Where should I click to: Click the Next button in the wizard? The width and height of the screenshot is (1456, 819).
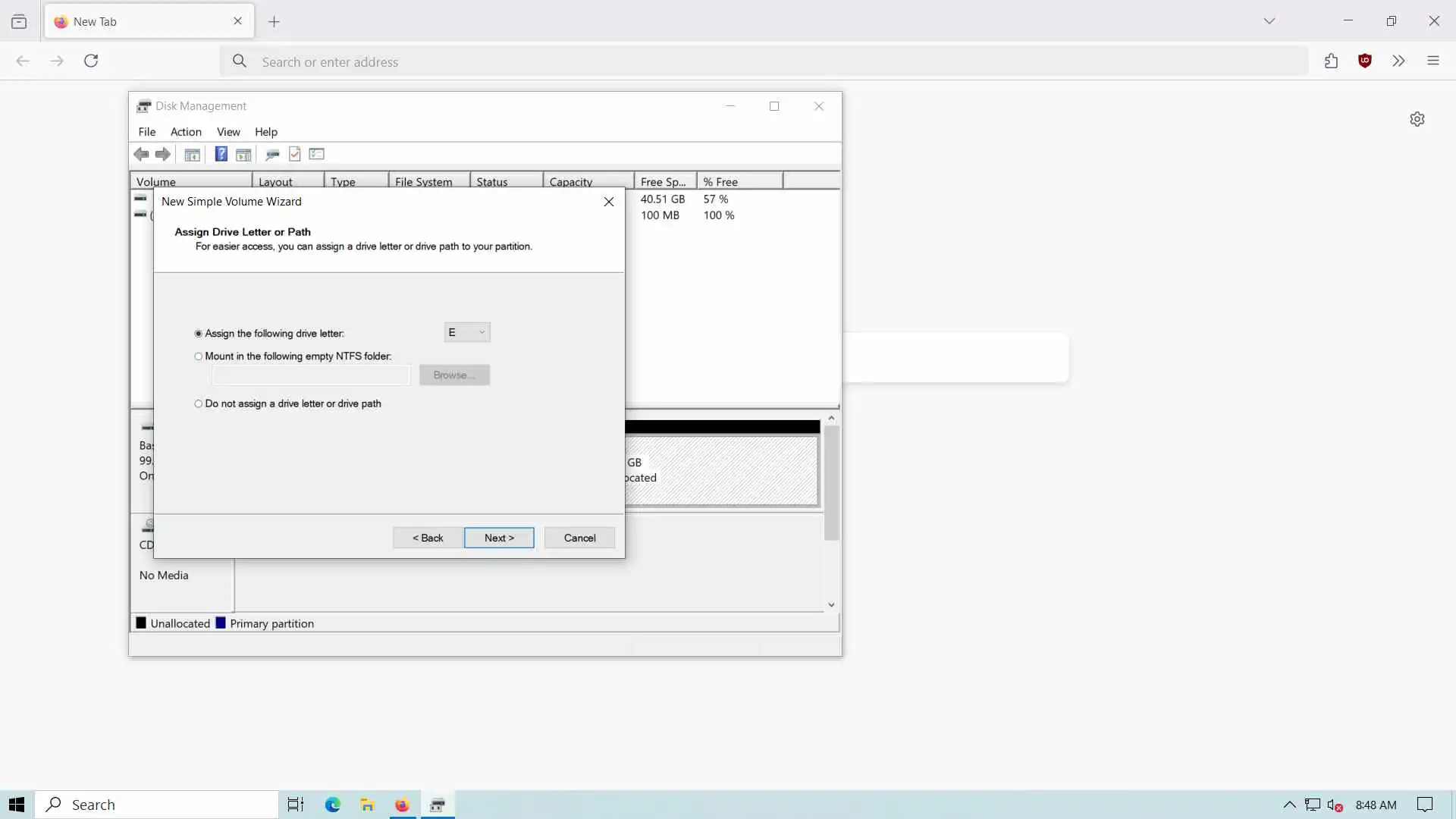499,538
